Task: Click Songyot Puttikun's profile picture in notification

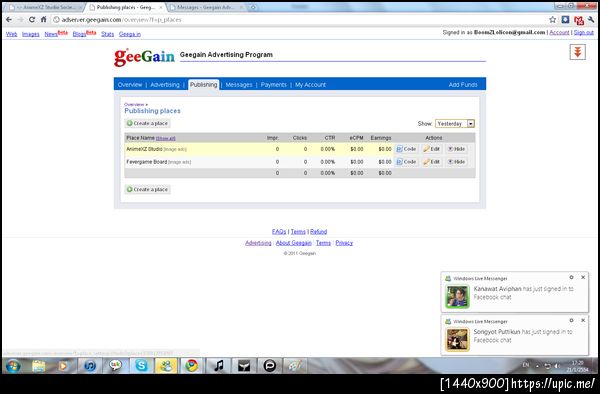Action: [x=457, y=339]
